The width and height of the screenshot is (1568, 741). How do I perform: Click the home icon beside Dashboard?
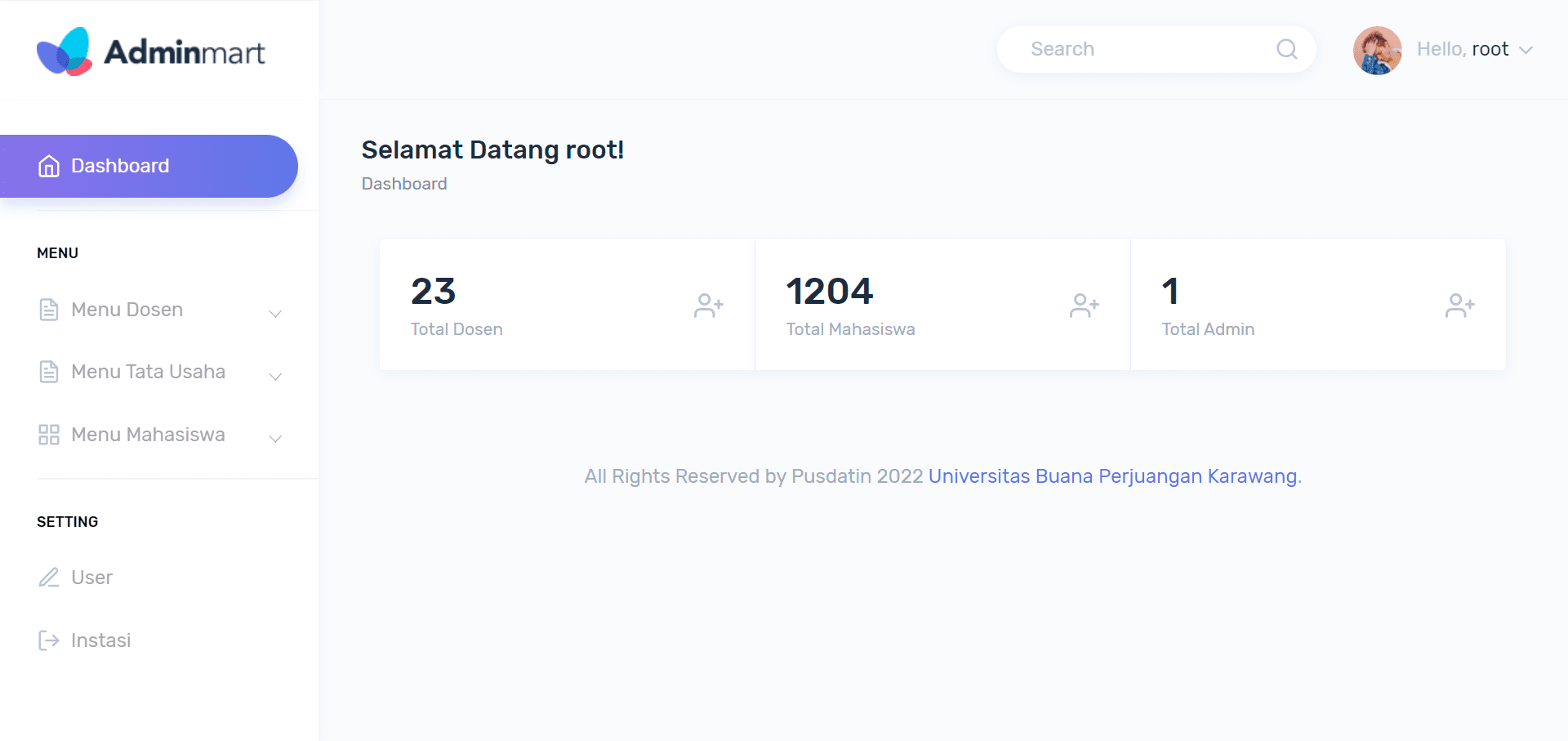pyautogui.click(x=49, y=166)
